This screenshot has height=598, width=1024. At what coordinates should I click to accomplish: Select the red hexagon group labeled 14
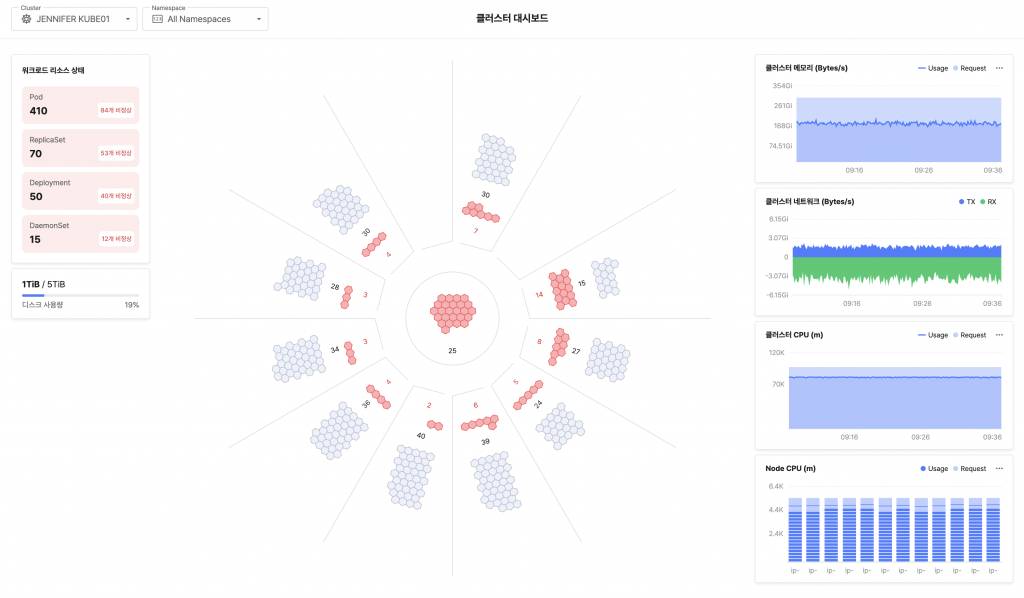click(562, 289)
